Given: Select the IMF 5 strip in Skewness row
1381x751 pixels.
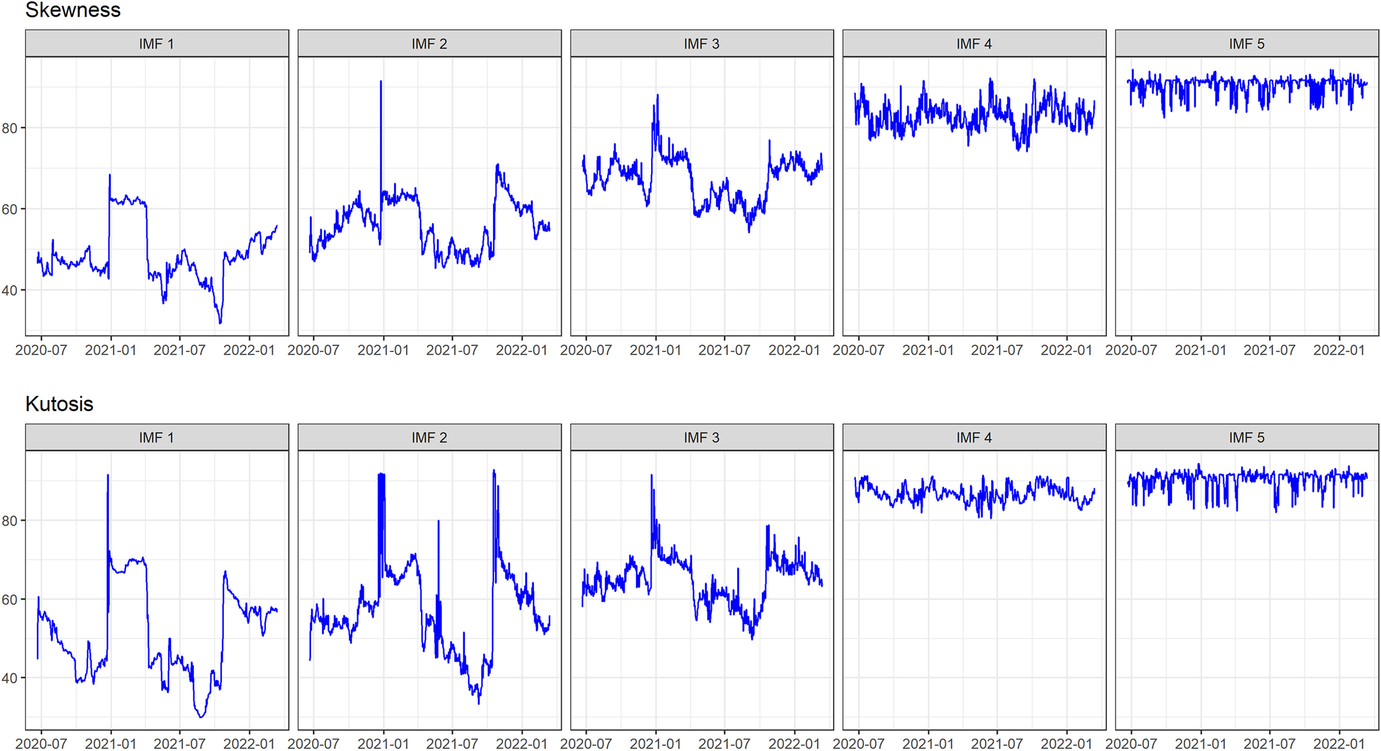Looking at the screenshot, I should click(1247, 44).
